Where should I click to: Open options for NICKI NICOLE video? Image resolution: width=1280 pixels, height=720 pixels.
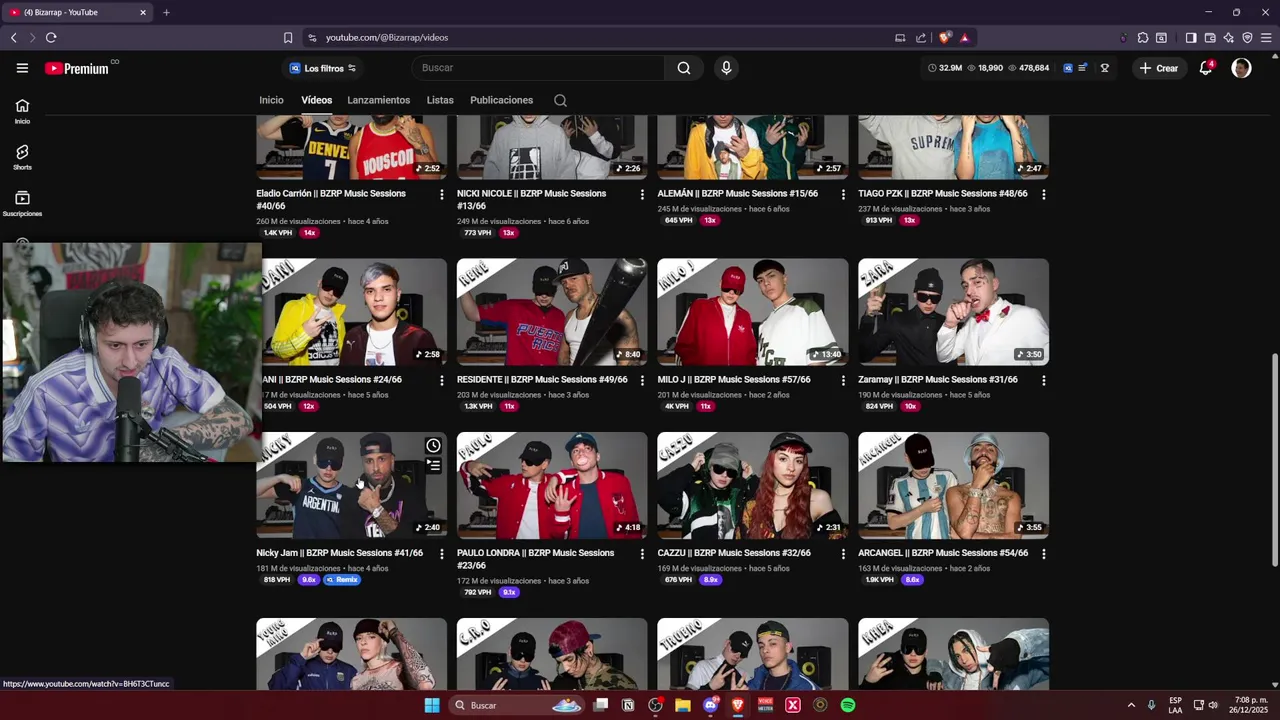coord(642,194)
